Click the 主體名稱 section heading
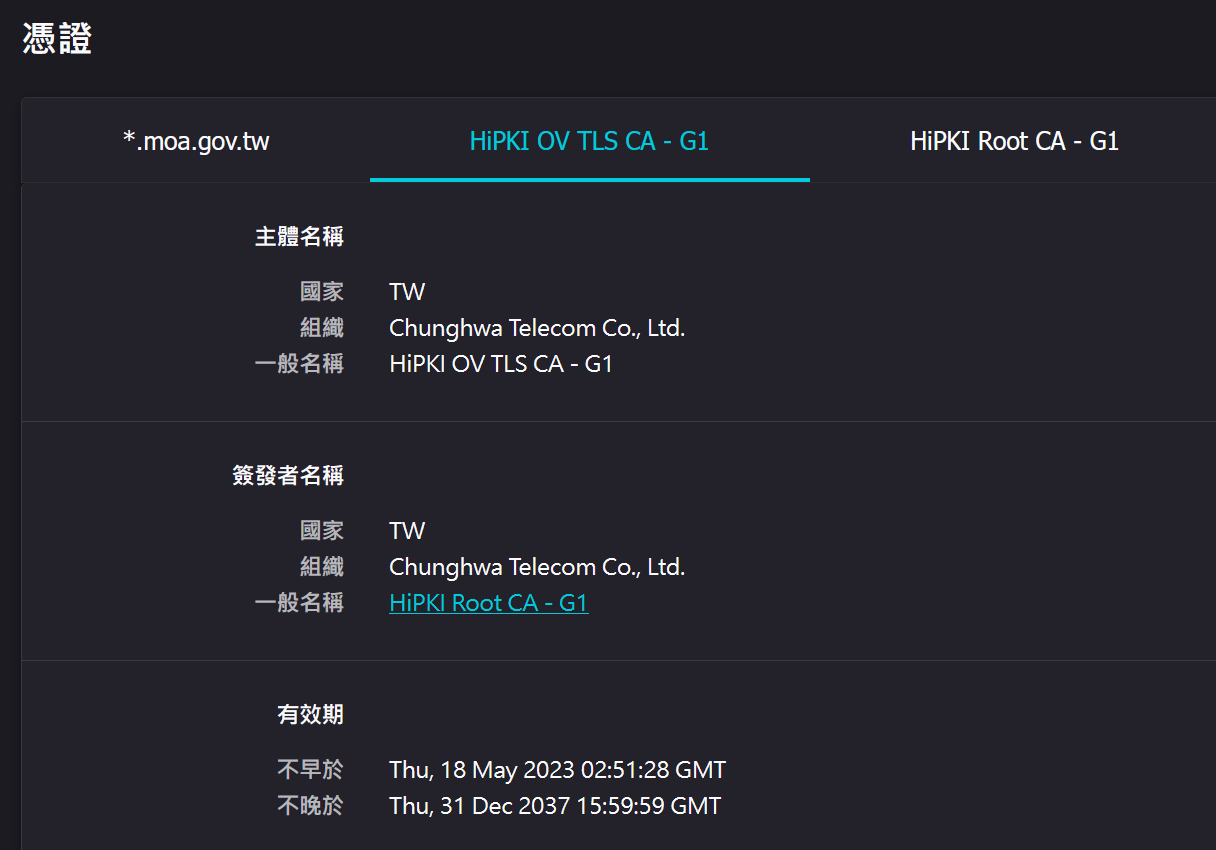 [299, 237]
